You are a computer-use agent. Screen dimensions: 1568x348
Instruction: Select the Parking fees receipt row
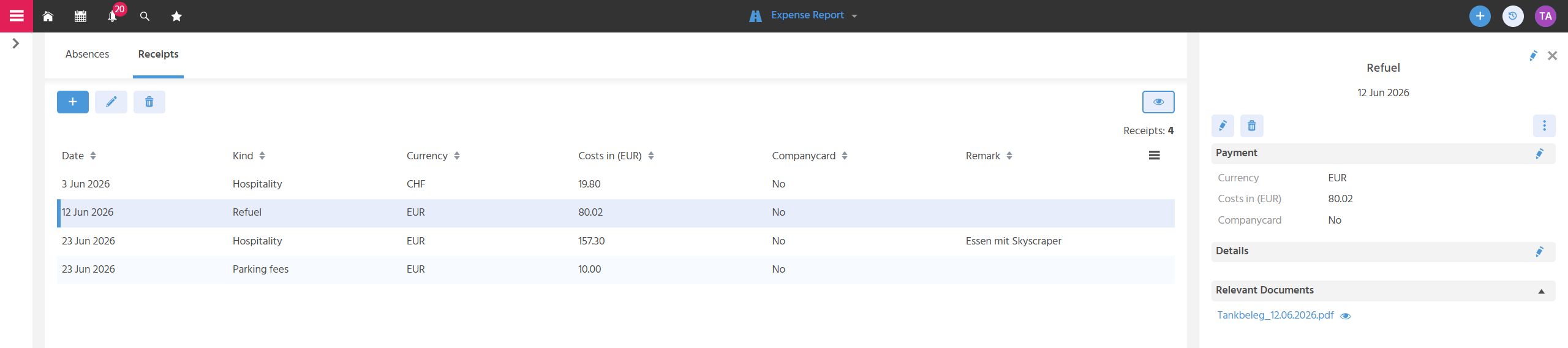click(616, 269)
